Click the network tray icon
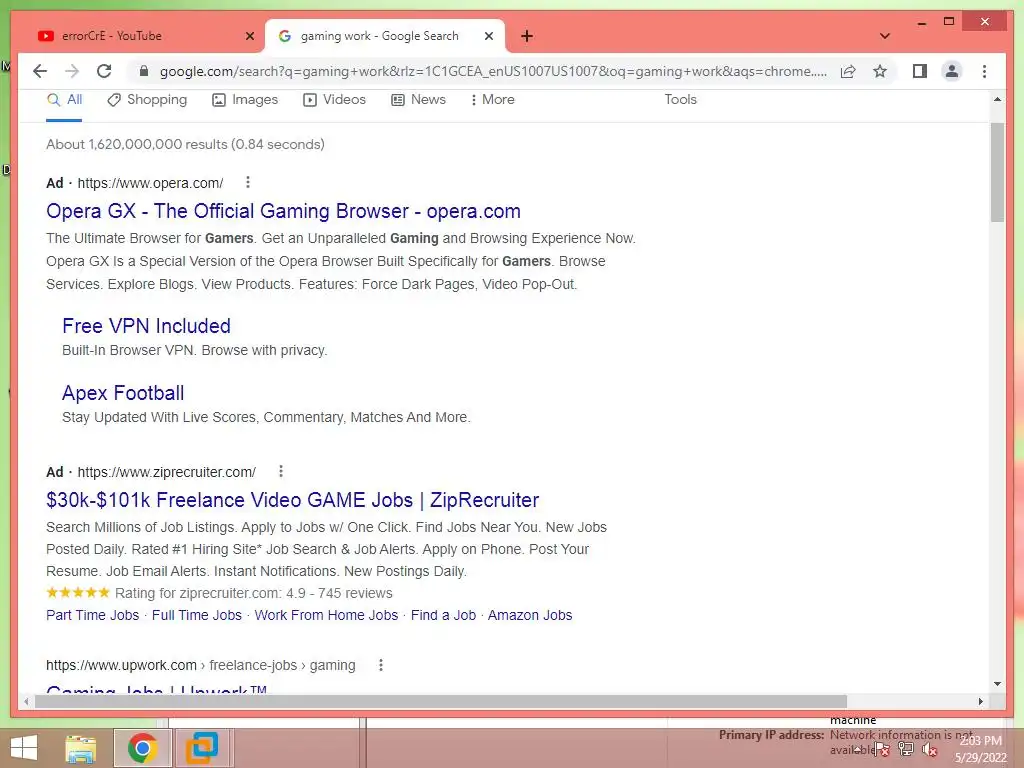Viewport: 1024px width, 768px height. tap(906, 750)
